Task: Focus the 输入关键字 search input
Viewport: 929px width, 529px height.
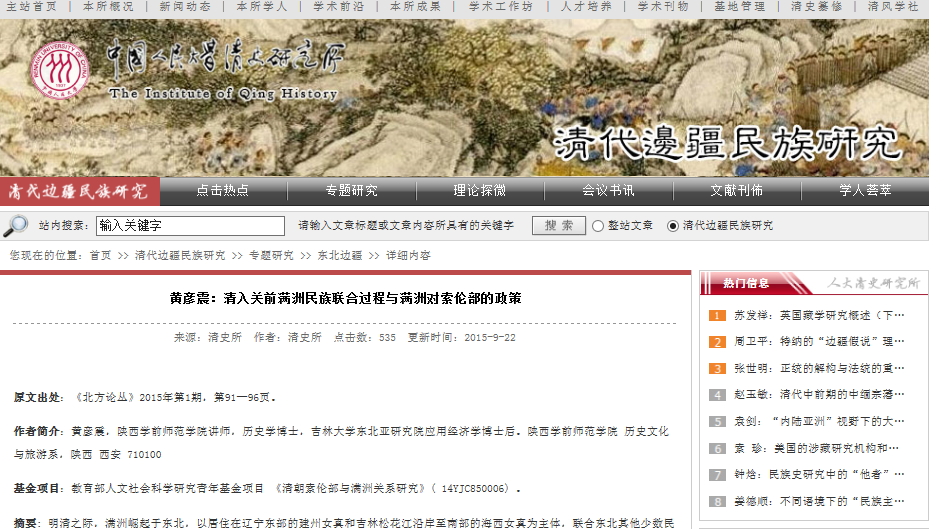Action: [x=190, y=226]
